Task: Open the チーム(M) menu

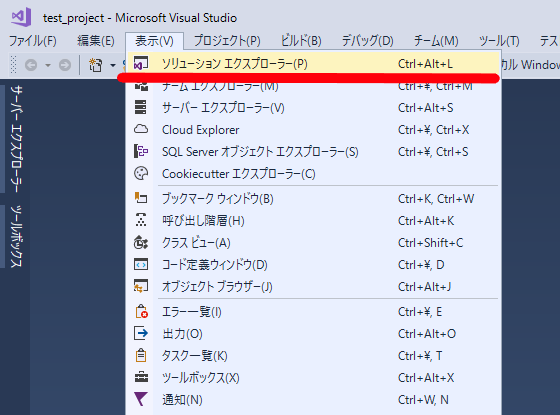Action: pyautogui.click(x=436, y=41)
